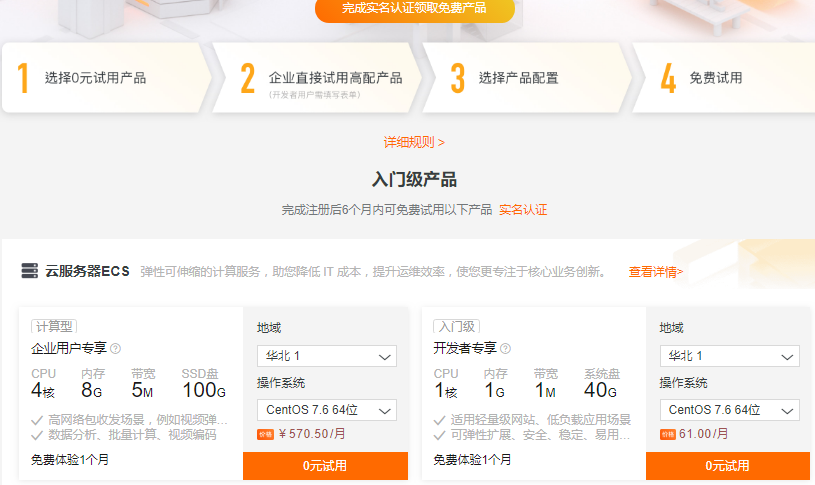The height and width of the screenshot is (485, 815).
Task: Select step 4 免费试用
Action: tap(724, 78)
